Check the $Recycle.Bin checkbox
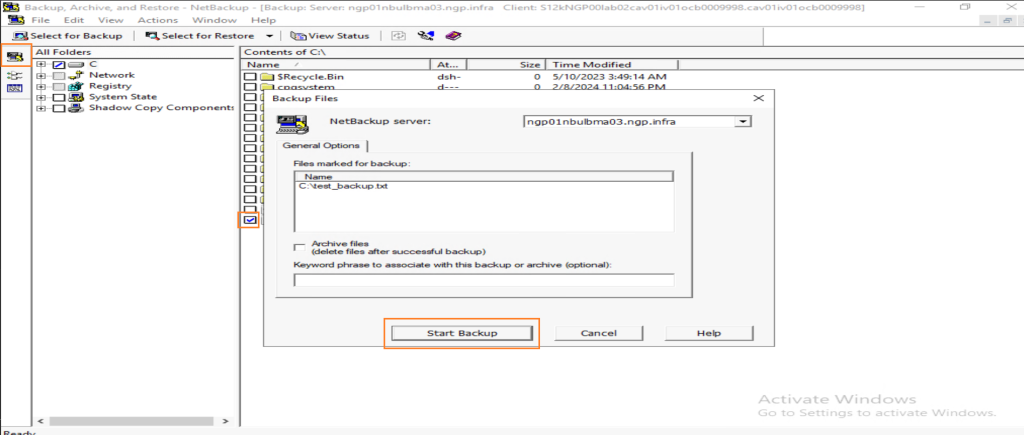This screenshot has width=1024, height=435. point(250,77)
